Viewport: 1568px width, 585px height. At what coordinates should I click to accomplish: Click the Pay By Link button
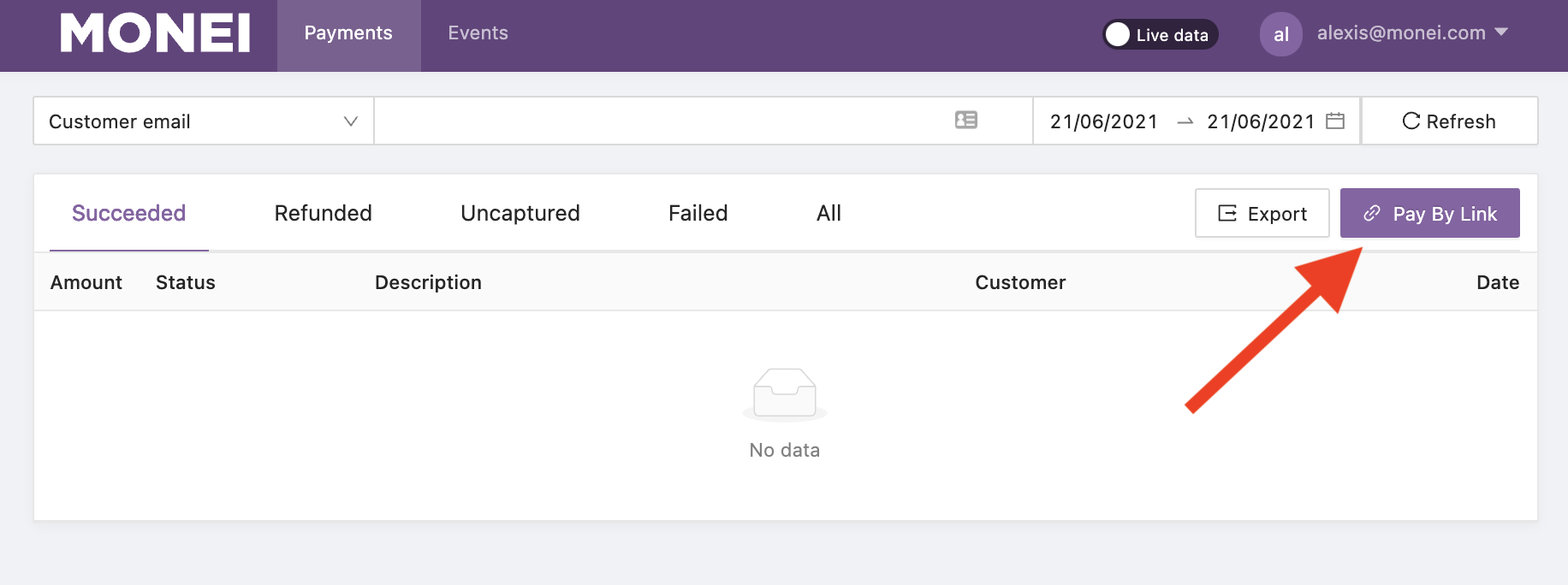[1429, 213]
